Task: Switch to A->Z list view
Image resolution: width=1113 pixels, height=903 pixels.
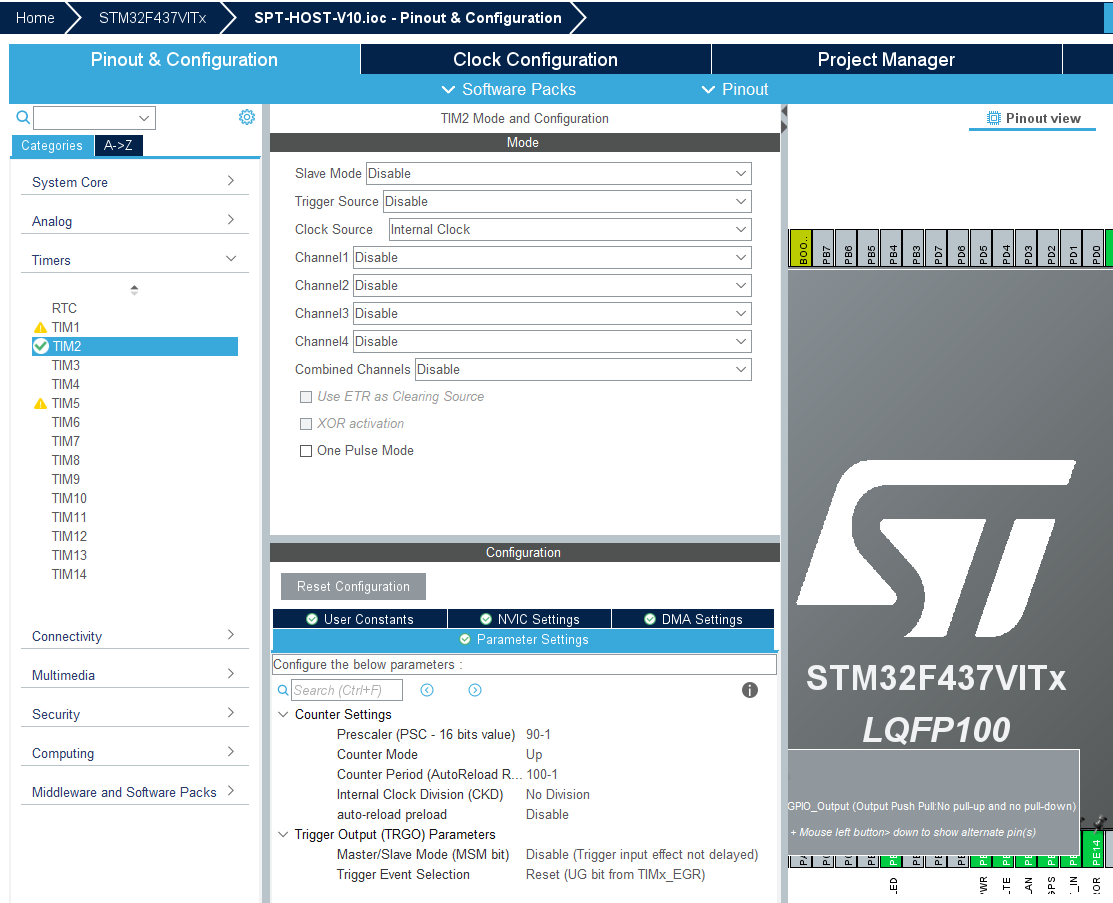Action: point(119,146)
